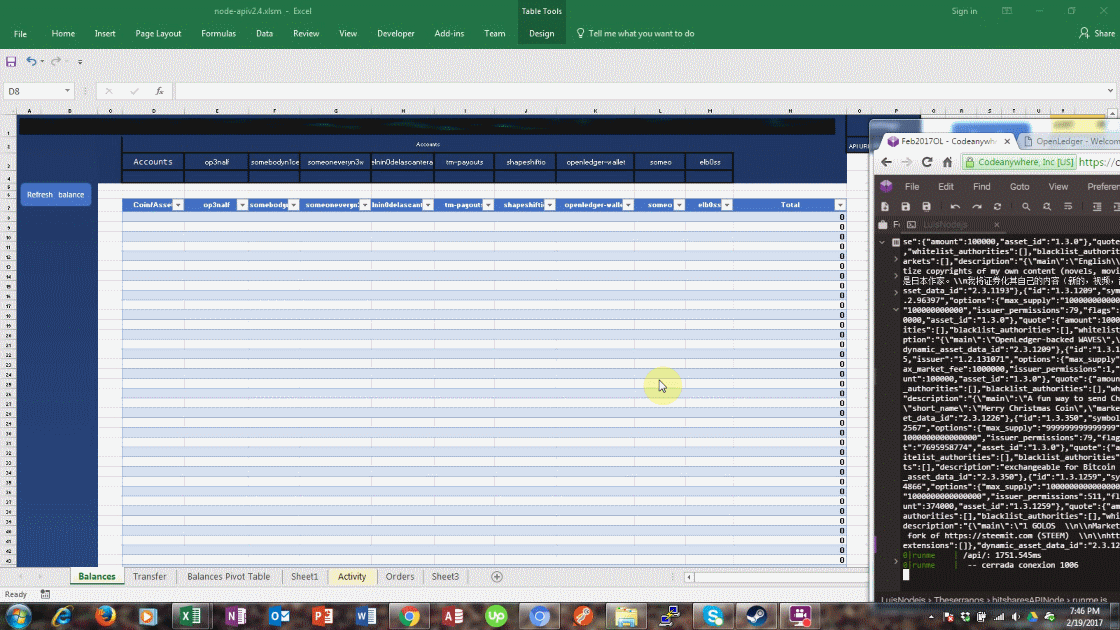Add a new sheet with plus icon

click(496, 576)
